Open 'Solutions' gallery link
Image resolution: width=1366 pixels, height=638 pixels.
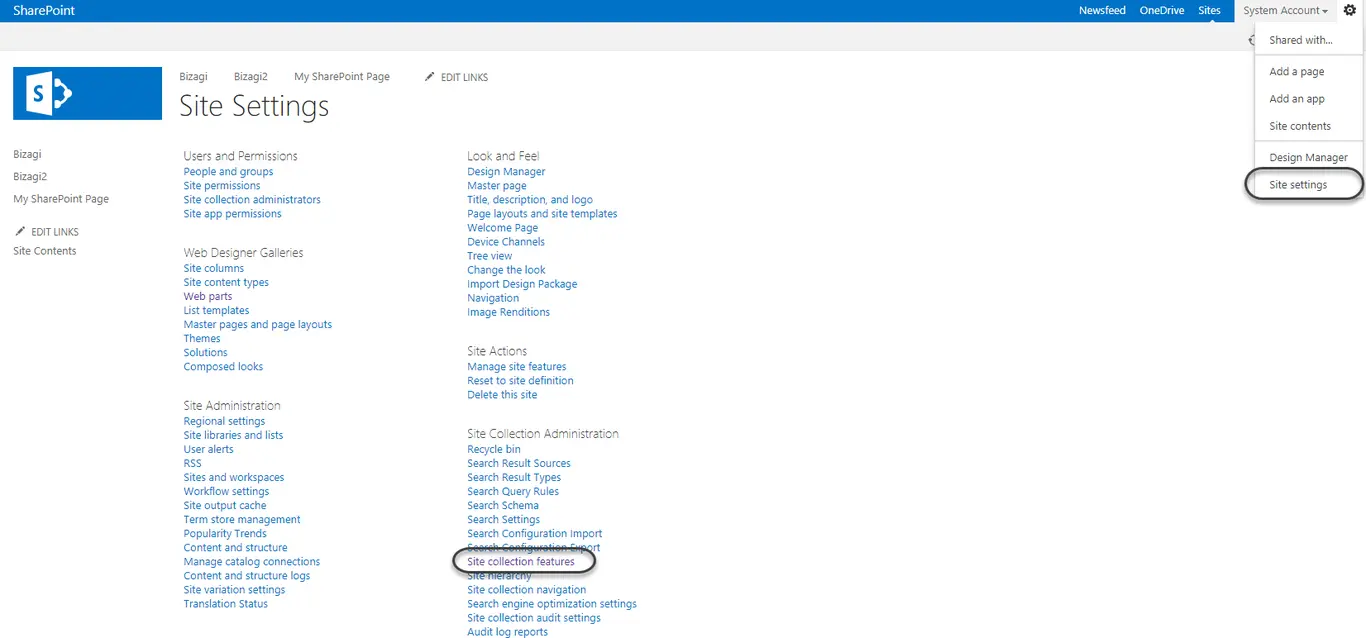tap(205, 353)
